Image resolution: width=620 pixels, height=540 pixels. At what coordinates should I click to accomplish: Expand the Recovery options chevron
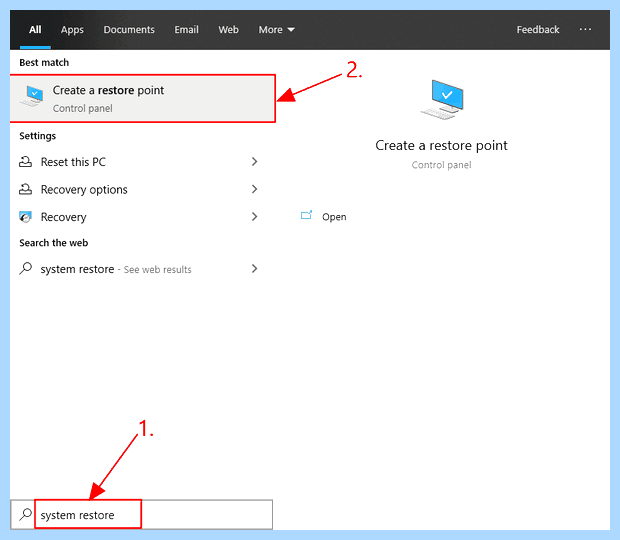[x=255, y=189]
